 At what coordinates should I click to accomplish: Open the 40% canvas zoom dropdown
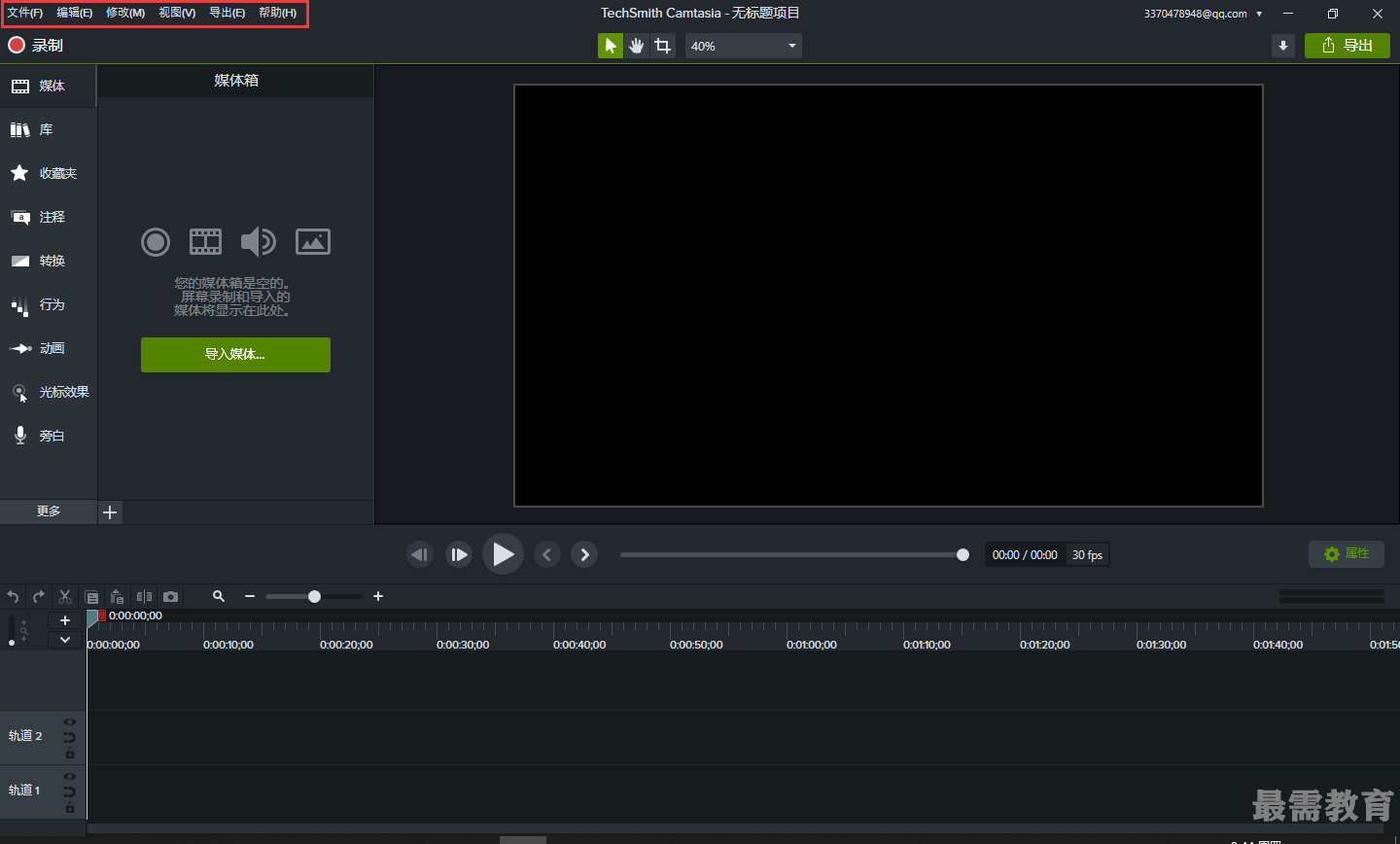point(744,46)
